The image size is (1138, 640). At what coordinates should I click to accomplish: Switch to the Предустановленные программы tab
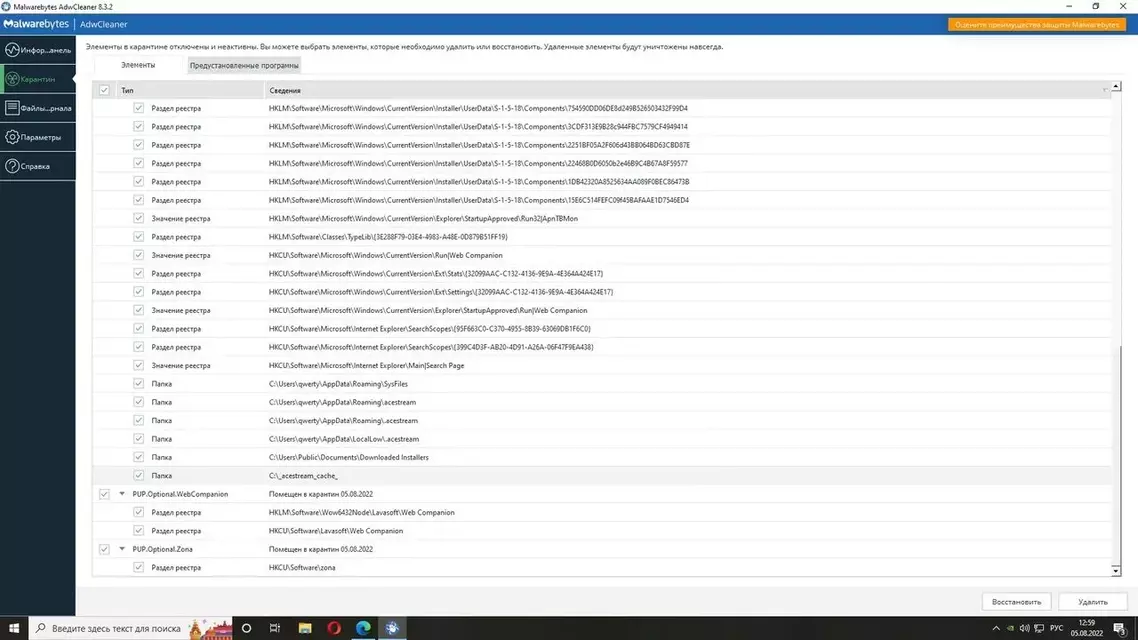coord(244,65)
